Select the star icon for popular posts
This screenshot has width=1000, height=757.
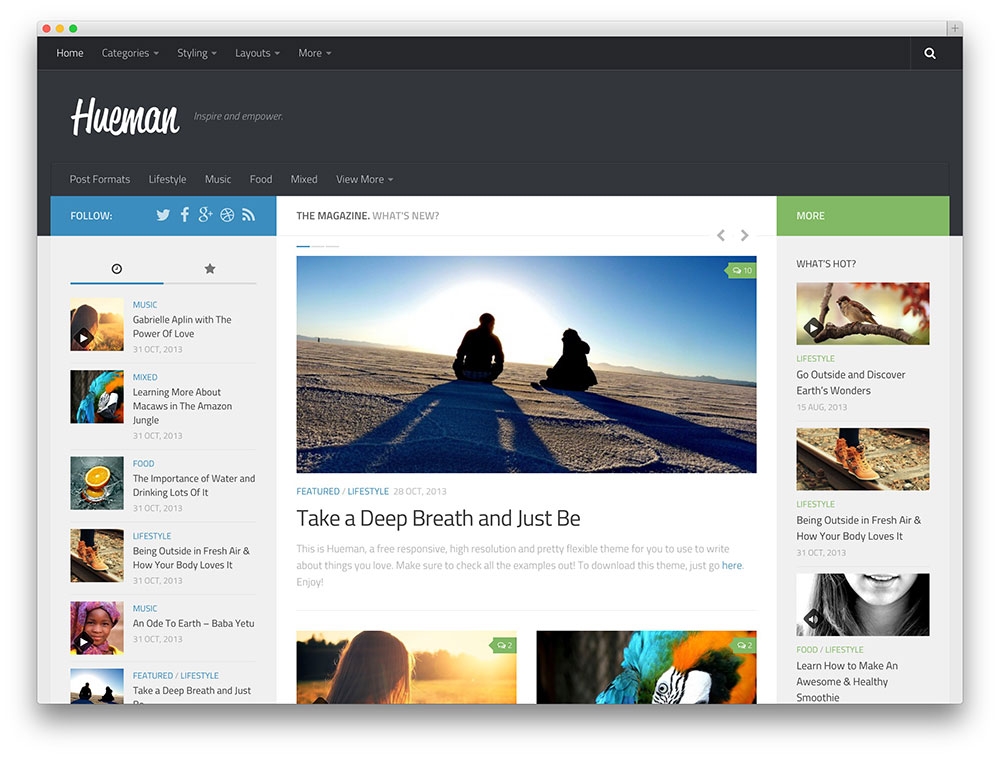click(209, 268)
